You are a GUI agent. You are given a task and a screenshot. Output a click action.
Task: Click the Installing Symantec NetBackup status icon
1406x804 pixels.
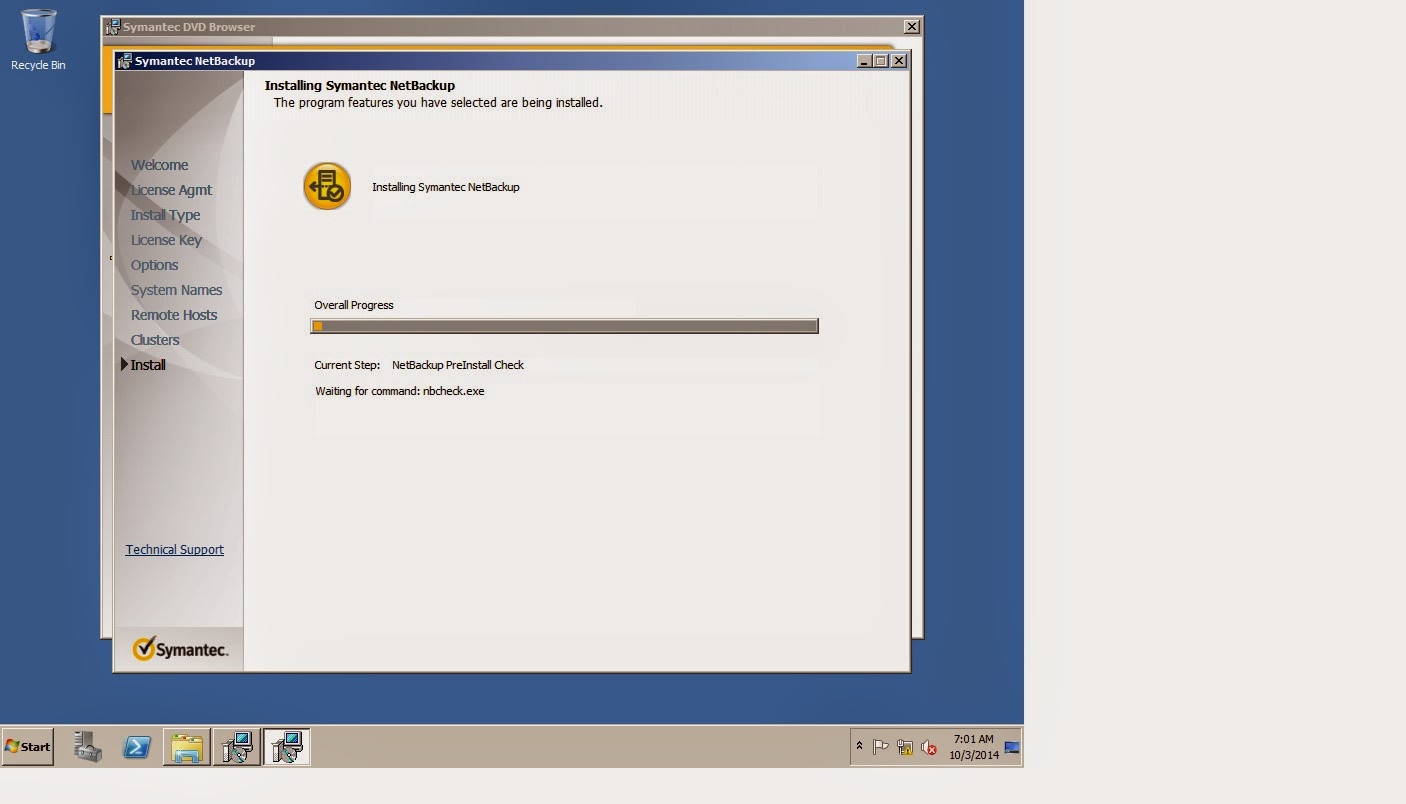tap(327, 186)
